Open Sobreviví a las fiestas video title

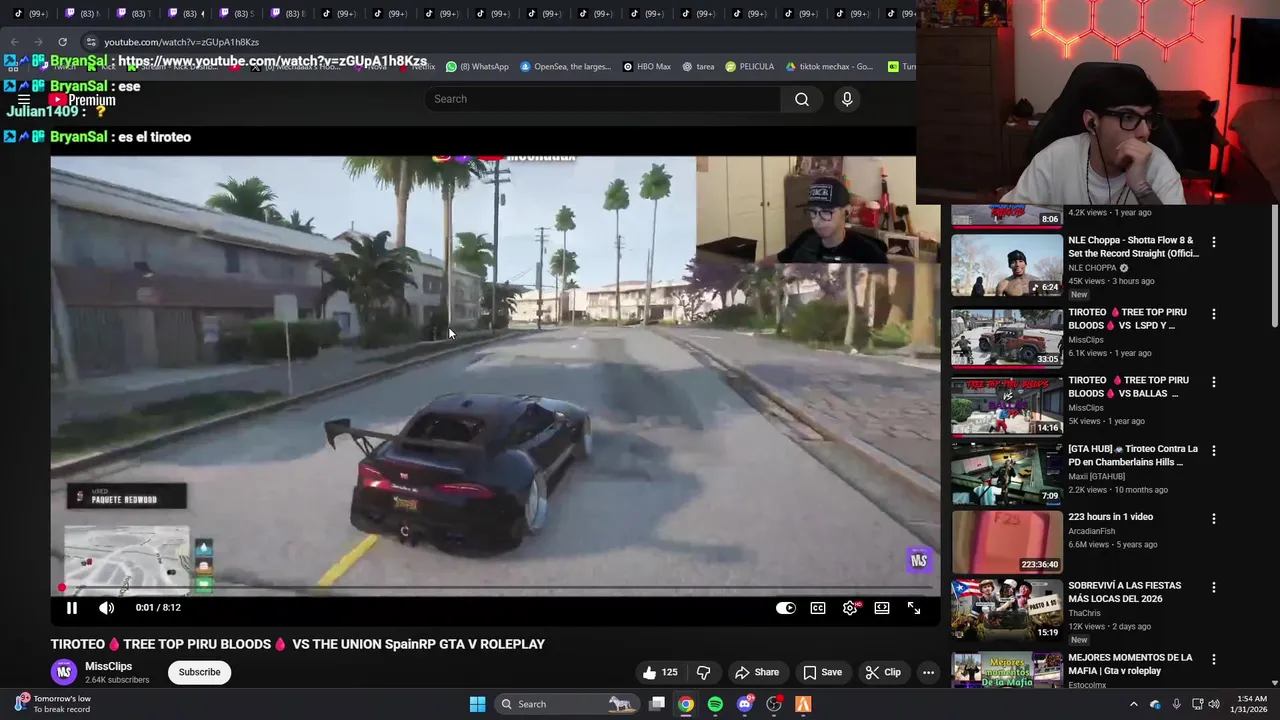1124,592
